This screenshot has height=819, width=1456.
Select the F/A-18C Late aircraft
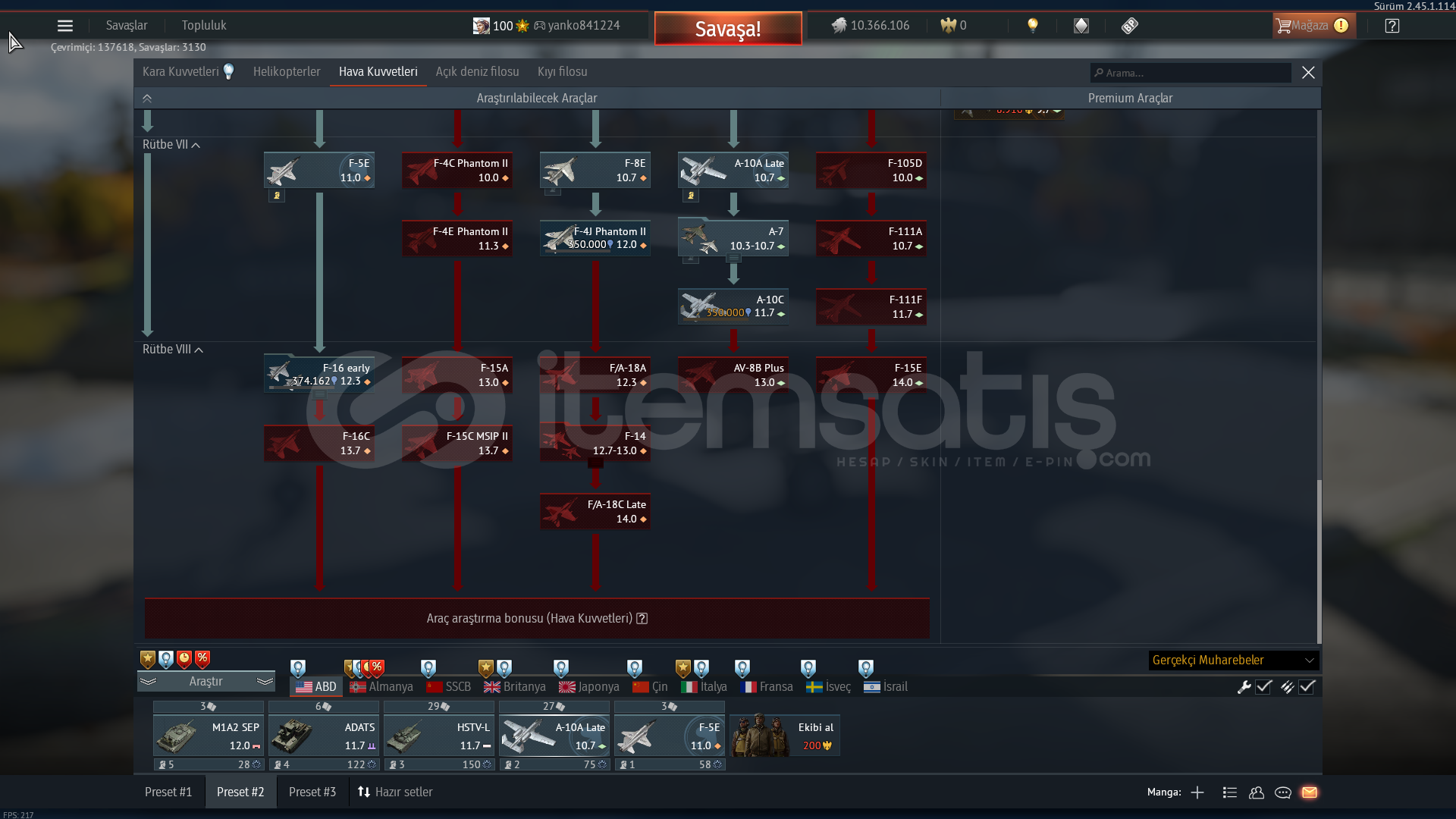pyautogui.click(x=595, y=512)
